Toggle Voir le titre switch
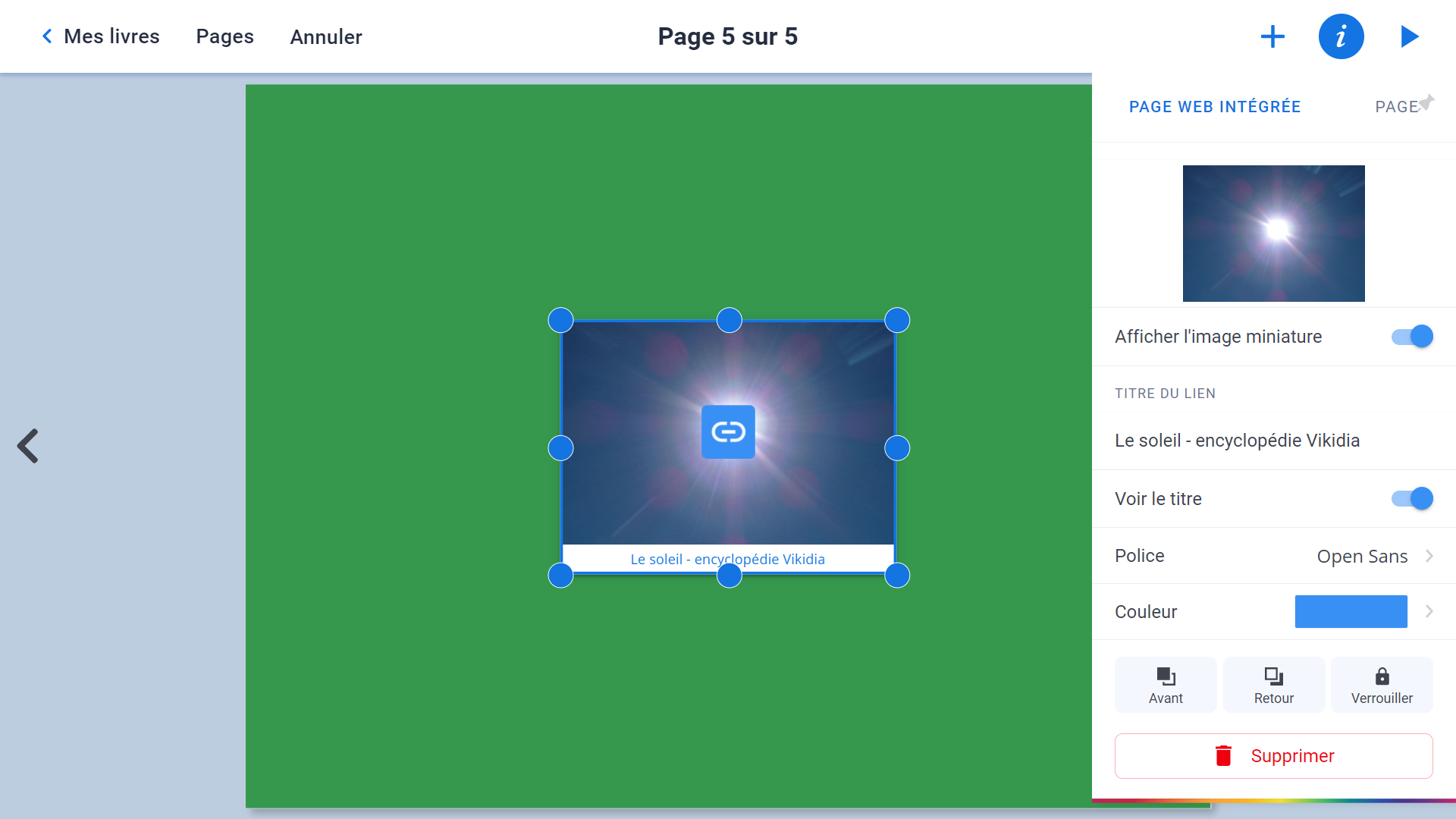The image size is (1456, 819). pos(1412,499)
